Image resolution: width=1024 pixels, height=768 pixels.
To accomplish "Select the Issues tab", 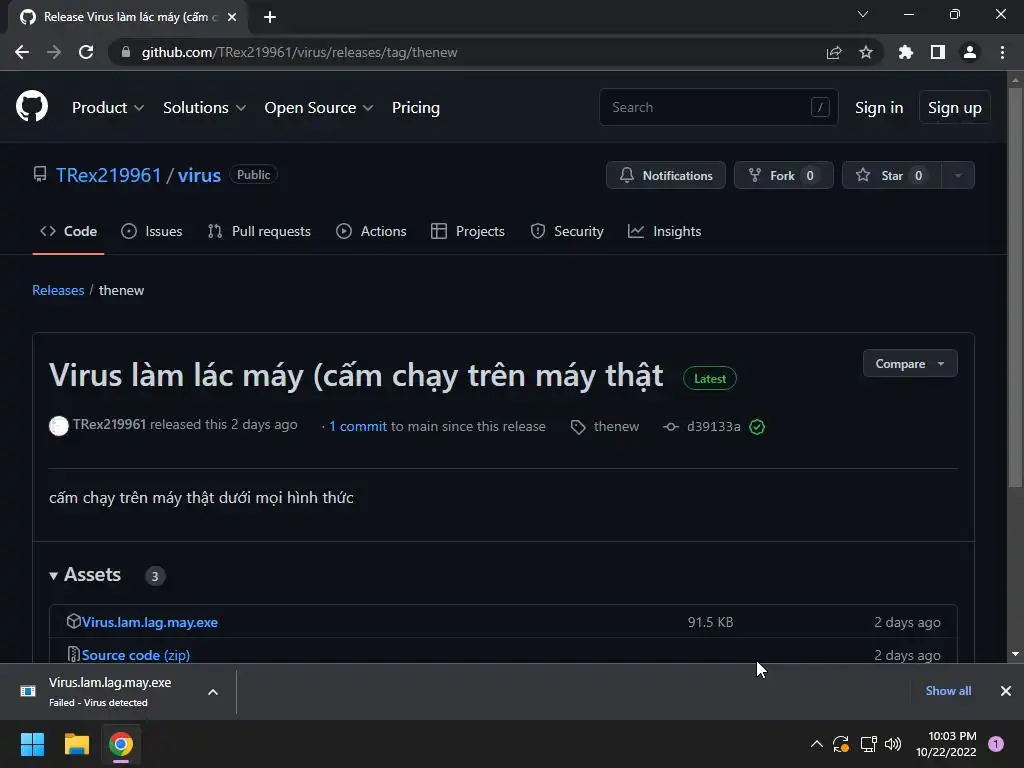I will pos(152,231).
